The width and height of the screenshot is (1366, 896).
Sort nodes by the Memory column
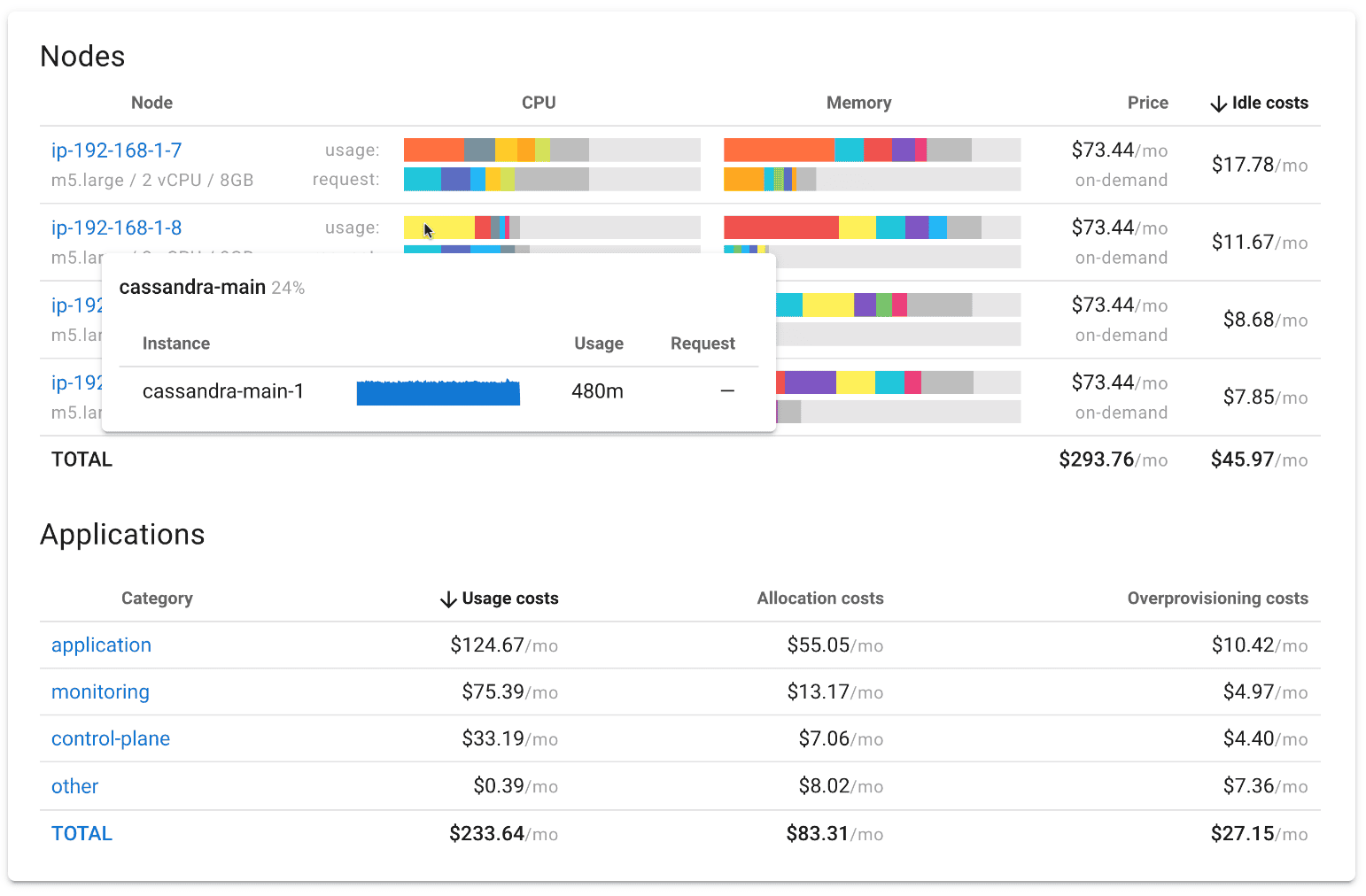858,103
